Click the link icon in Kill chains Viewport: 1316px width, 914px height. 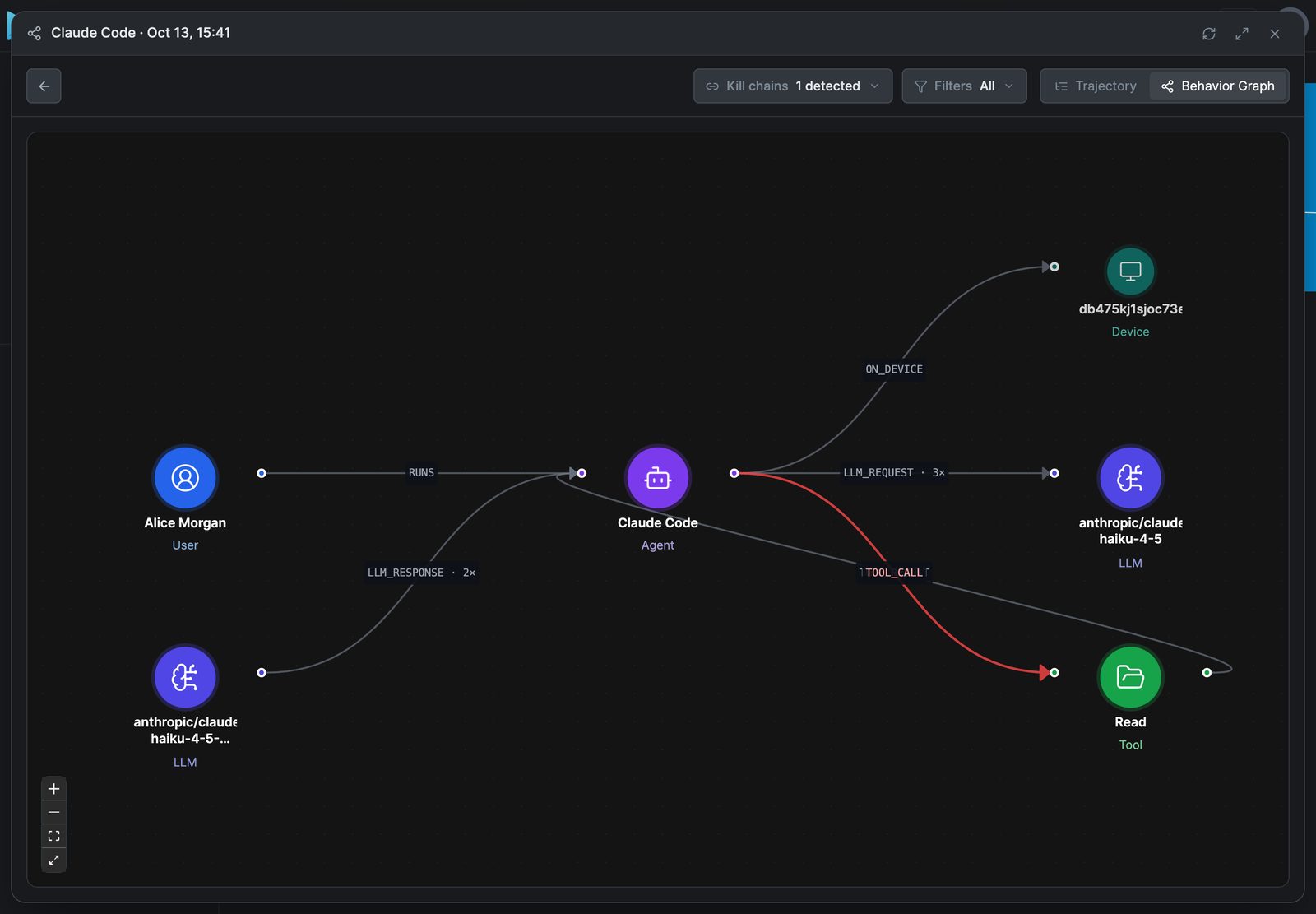(x=712, y=86)
